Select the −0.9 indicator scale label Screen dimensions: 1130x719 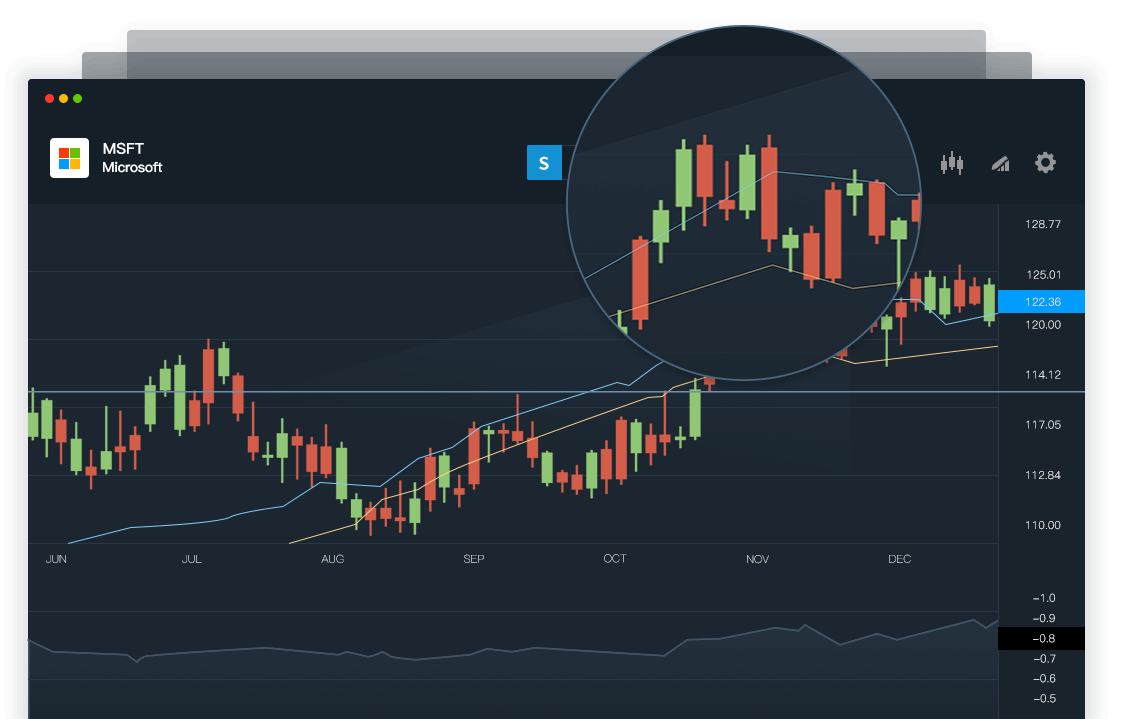[1044, 618]
